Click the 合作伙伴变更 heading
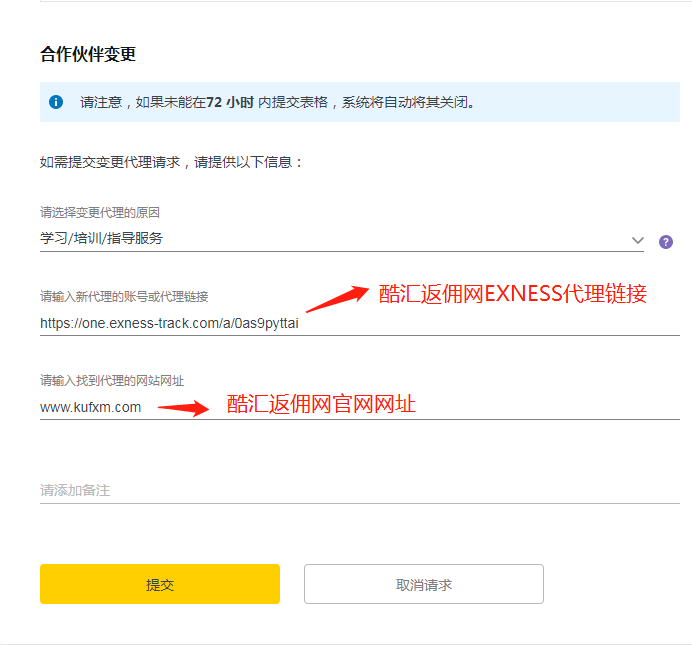The width and height of the screenshot is (692, 645). pos(88,54)
